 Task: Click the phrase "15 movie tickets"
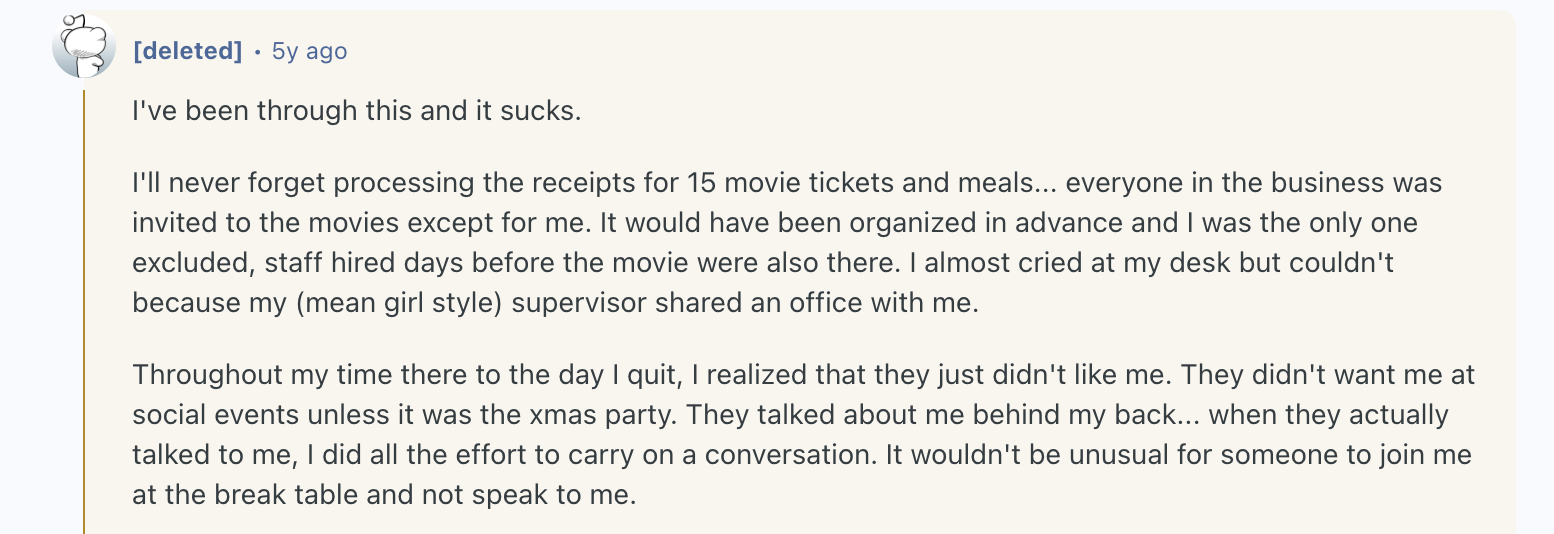[x=767, y=184]
